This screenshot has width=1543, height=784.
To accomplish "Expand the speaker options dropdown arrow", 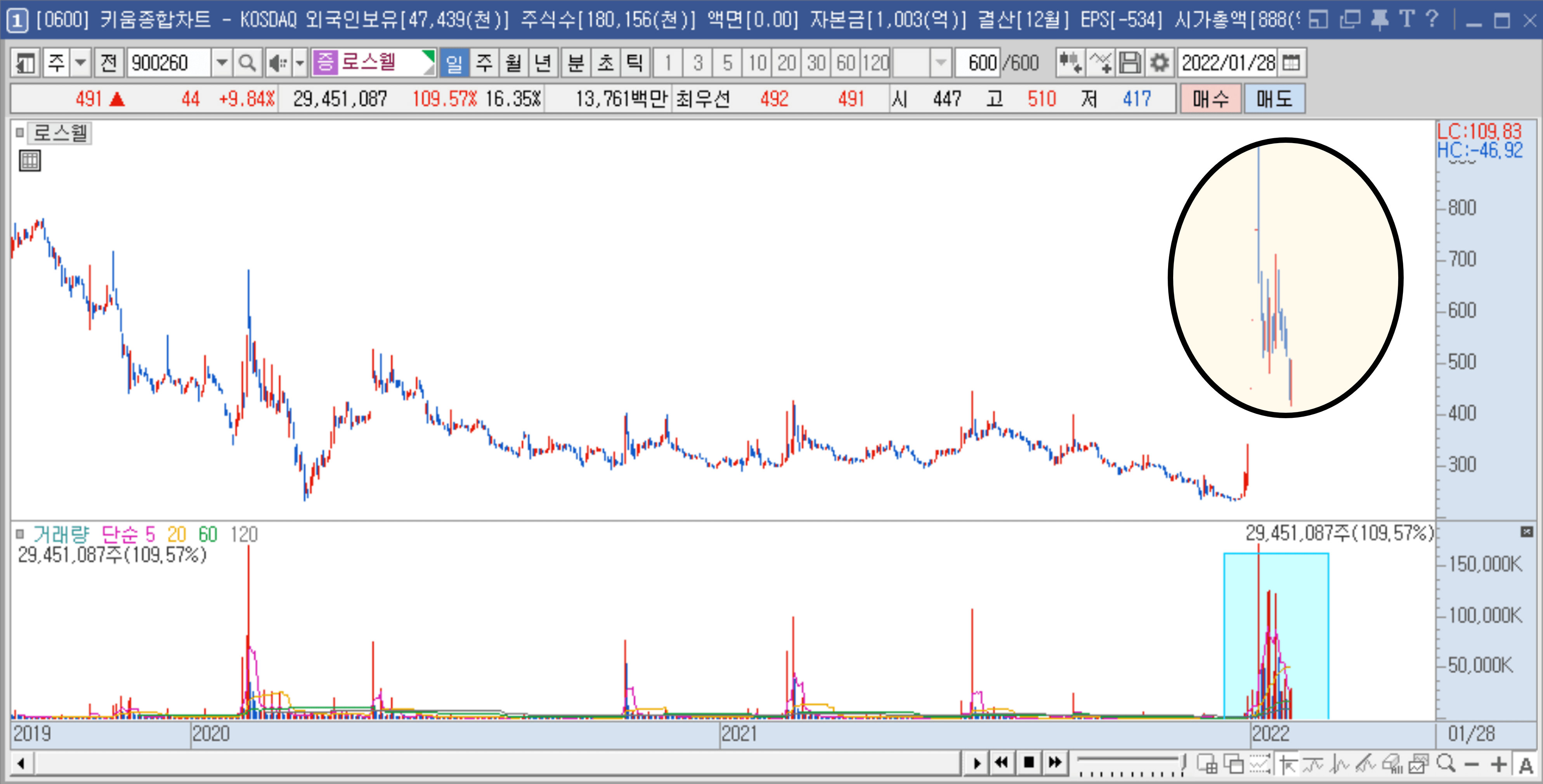I will point(300,63).
